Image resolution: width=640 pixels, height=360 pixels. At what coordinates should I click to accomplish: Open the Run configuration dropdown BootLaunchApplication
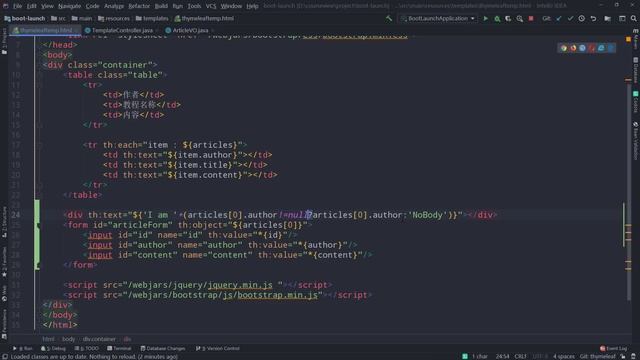[x=438, y=18]
